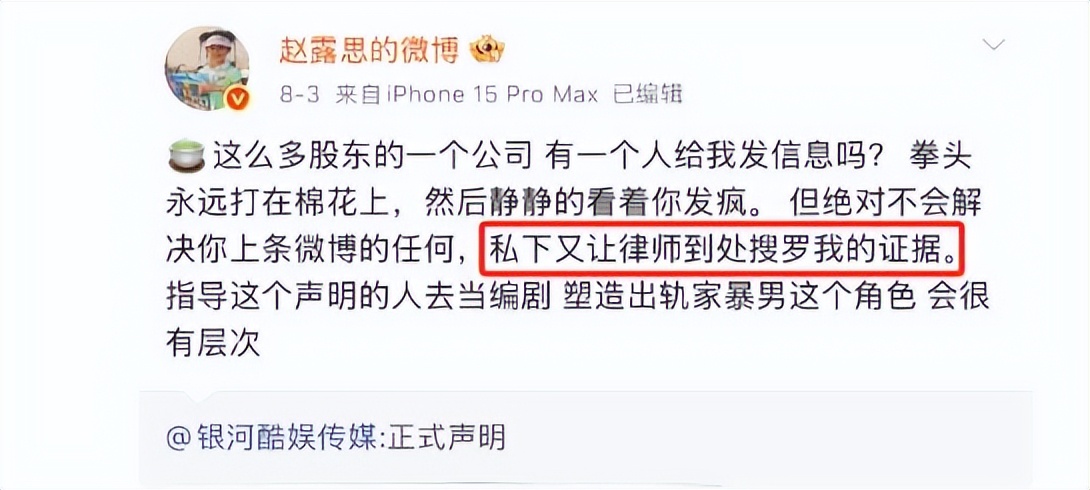Click 正式声明 in the reposted card

click(x=447, y=438)
